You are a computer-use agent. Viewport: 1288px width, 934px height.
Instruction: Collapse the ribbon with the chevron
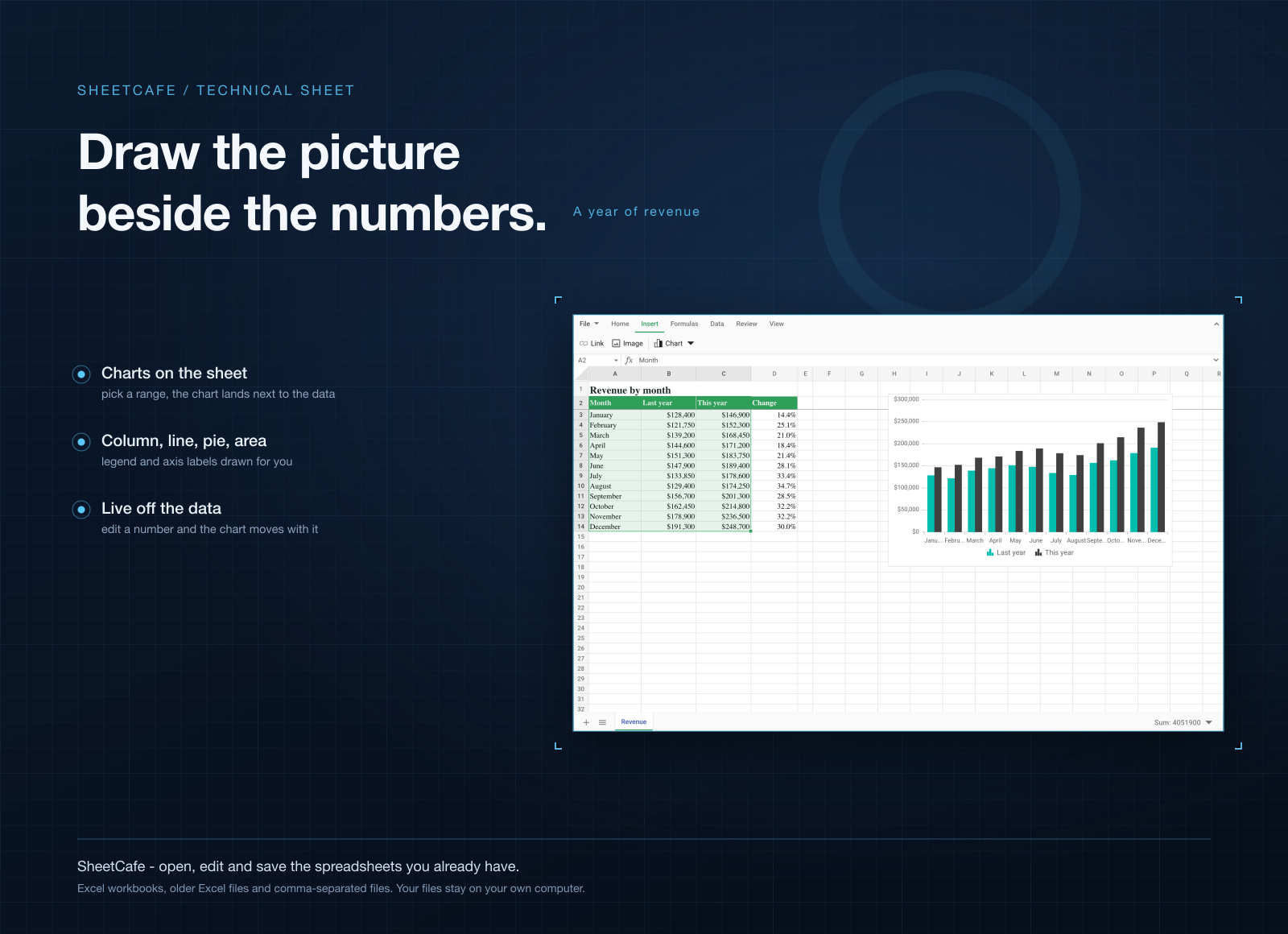click(1216, 324)
